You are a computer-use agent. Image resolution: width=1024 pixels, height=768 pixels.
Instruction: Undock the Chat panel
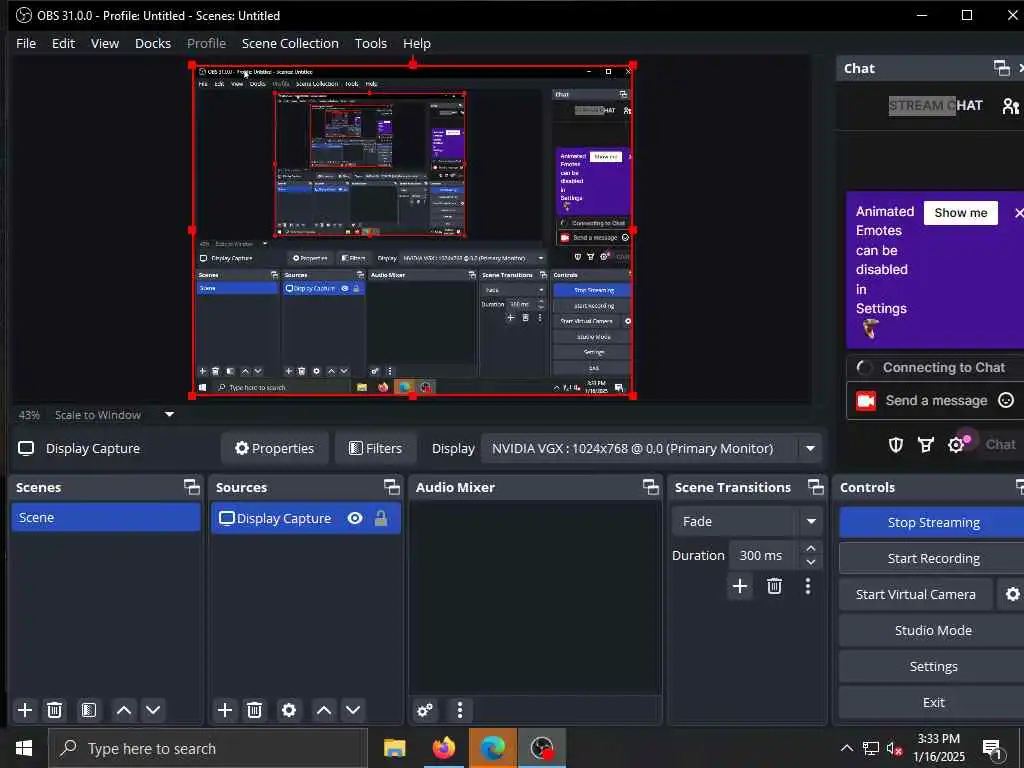(1001, 68)
